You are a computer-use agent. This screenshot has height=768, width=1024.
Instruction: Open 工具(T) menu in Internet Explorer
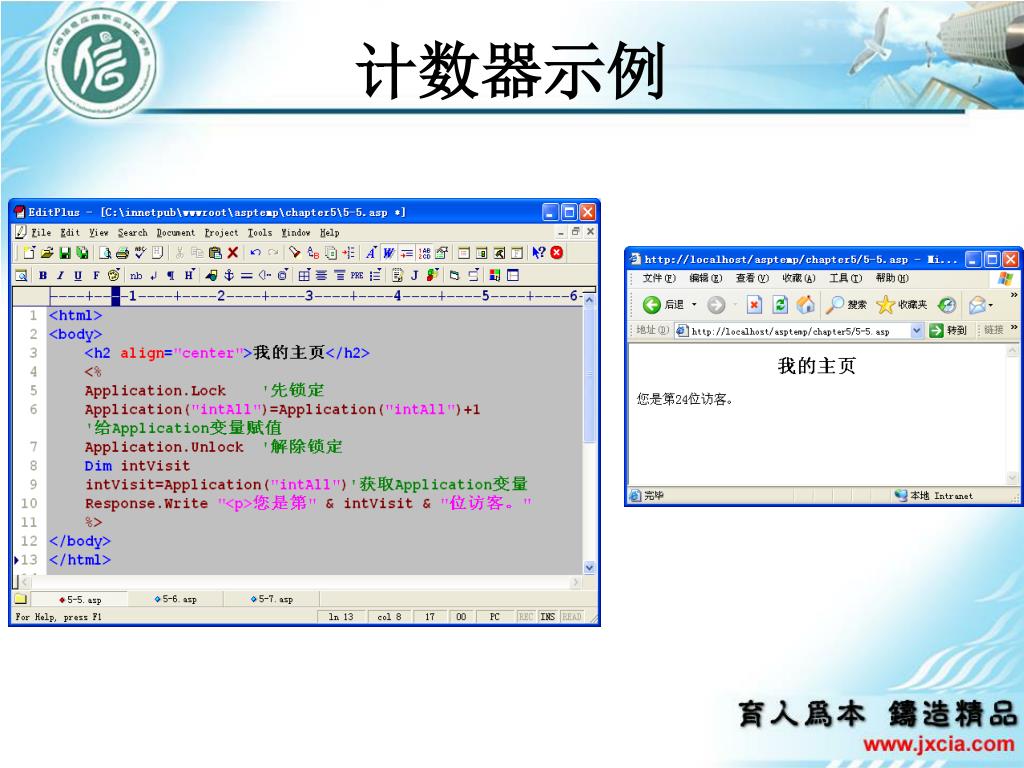pyautogui.click(x=846, y=278)
